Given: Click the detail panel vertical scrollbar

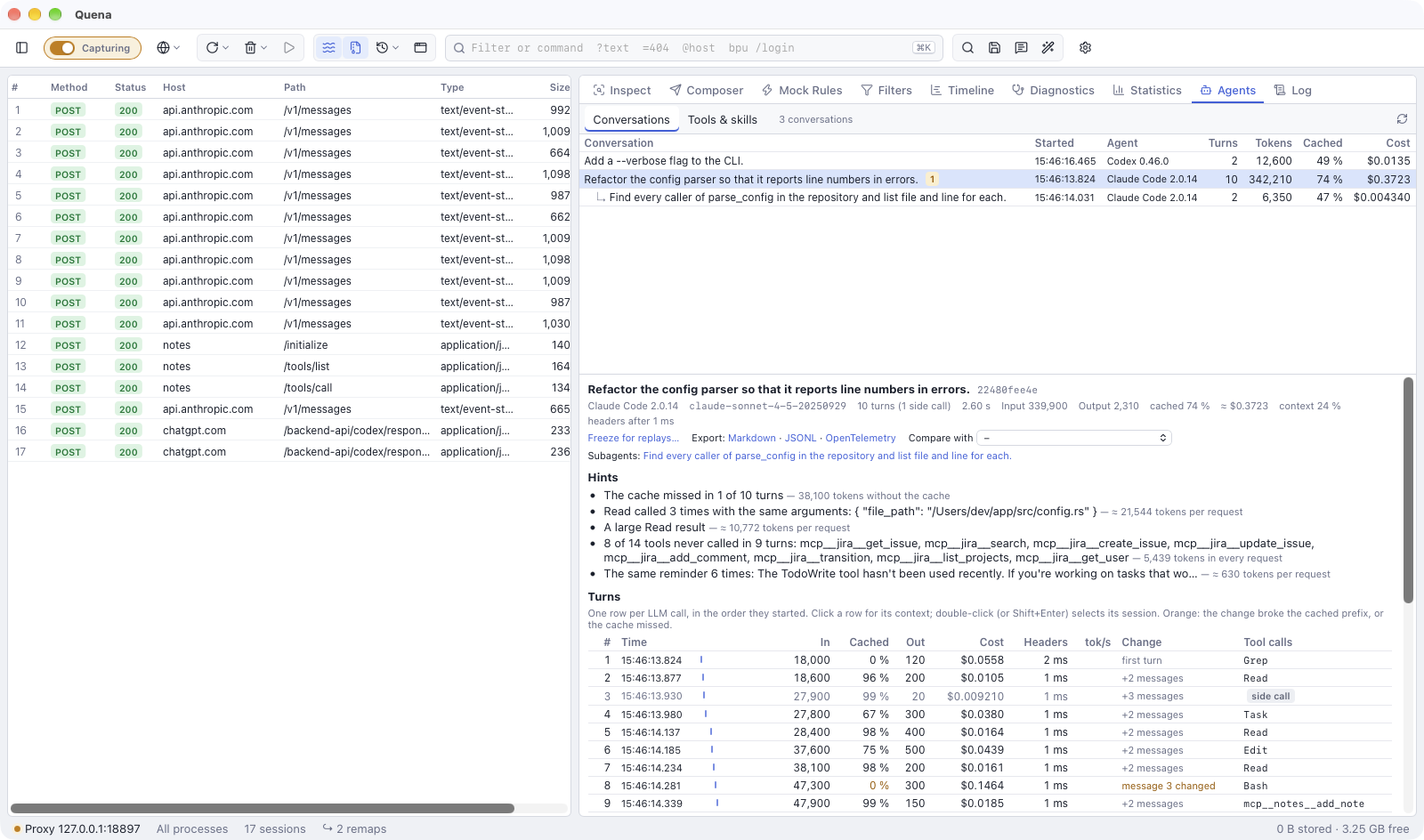Looking at the screenshot, I should [x=1408, y=491].
